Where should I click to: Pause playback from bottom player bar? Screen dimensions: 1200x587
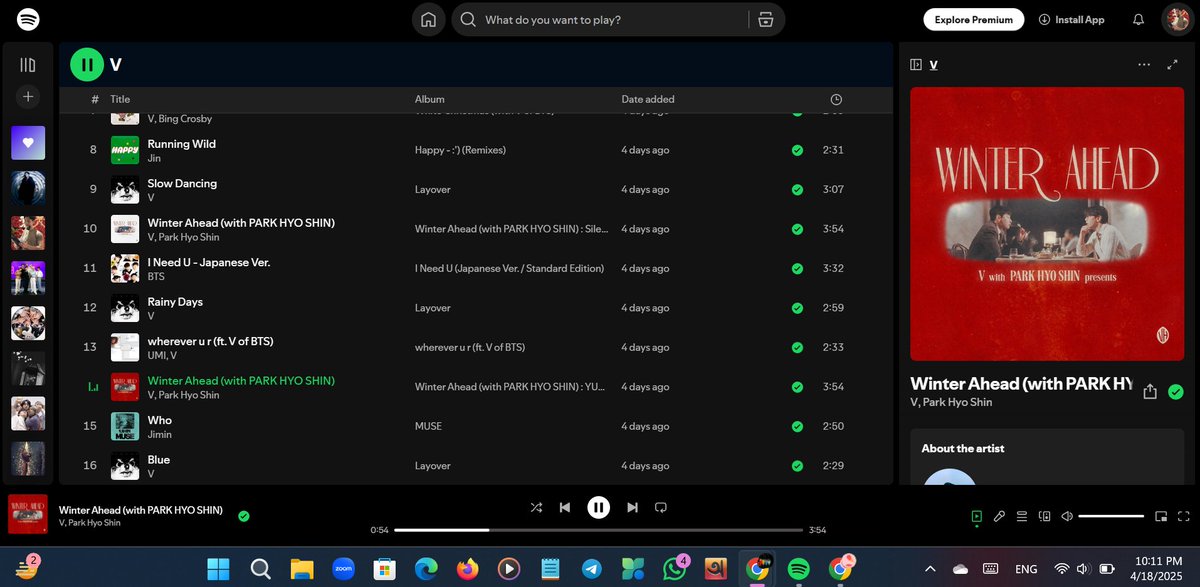coord(598,507)
